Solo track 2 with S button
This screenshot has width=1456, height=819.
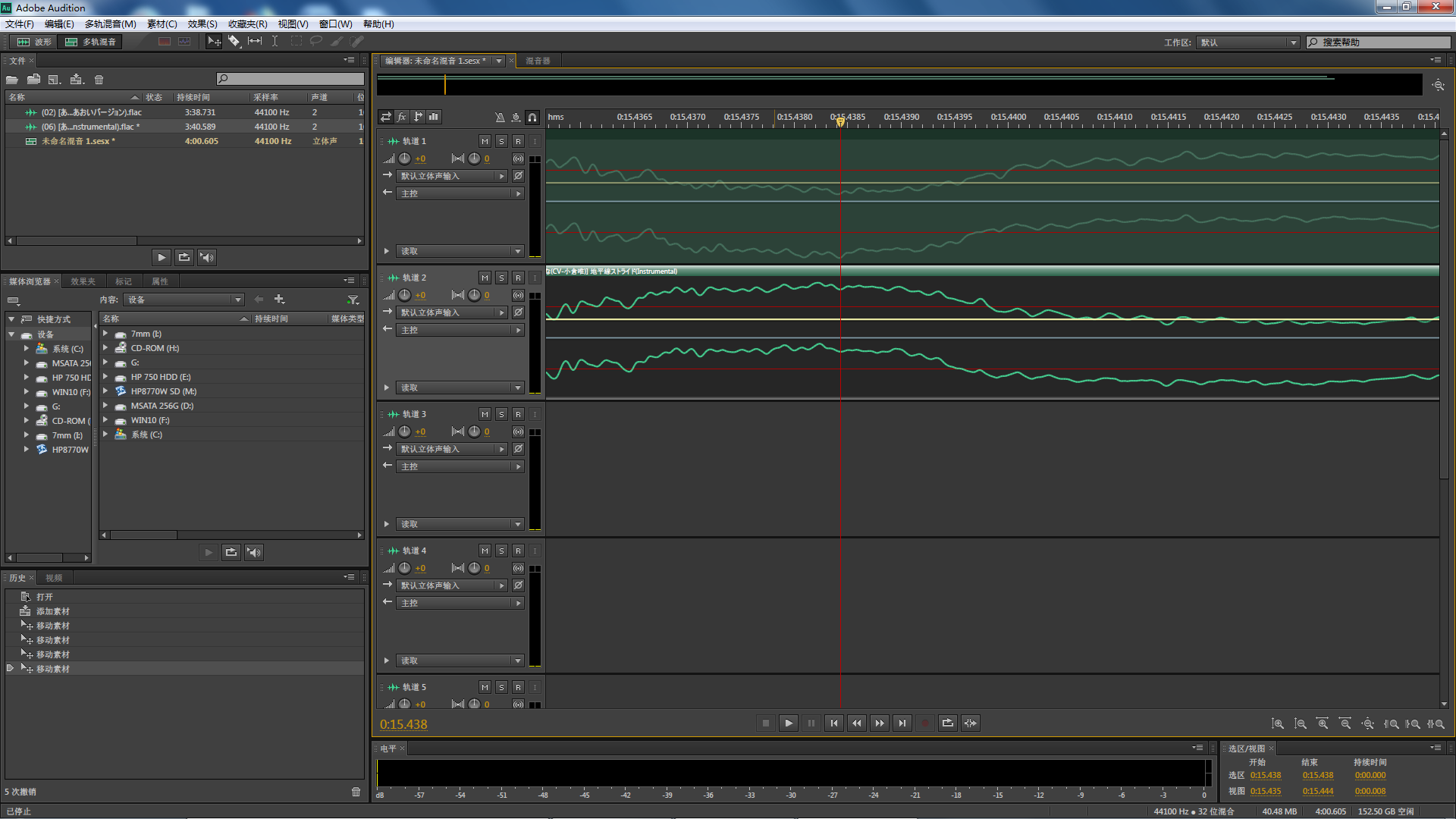[501, 278]
